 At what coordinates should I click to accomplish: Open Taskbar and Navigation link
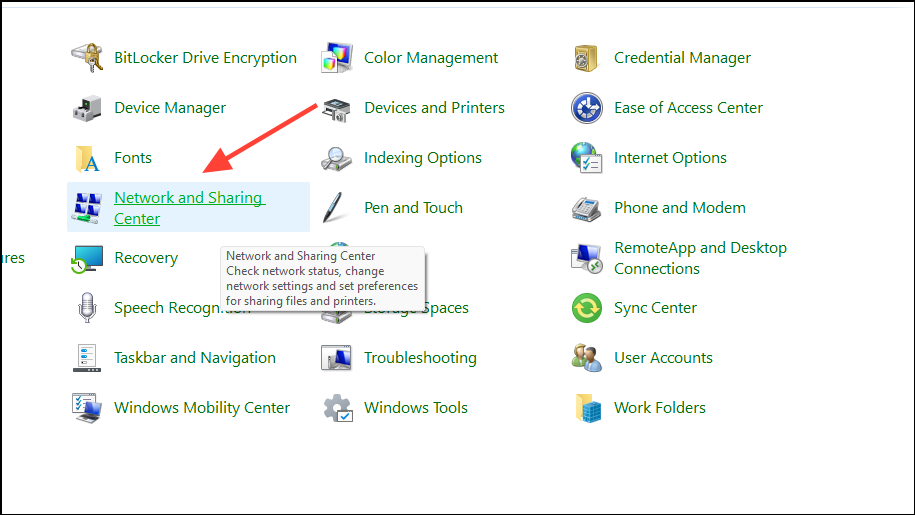(x=195, y=358)
